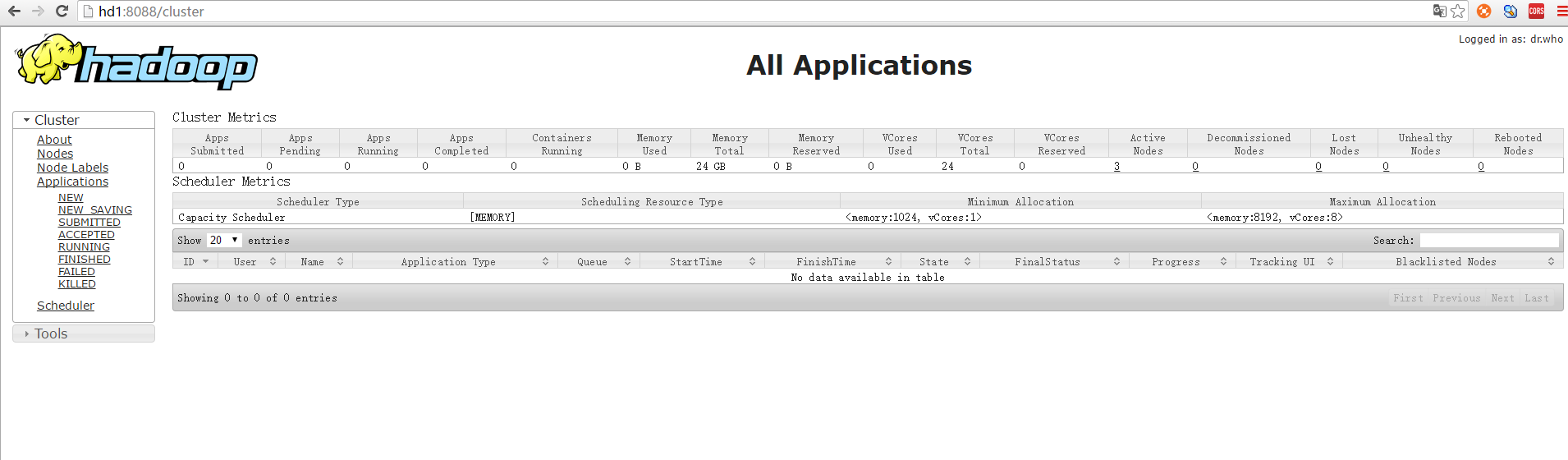Click the Memory Total value 24 GB
The width and height of the screenshot is (1568, 460).
[x=711, y=166]
